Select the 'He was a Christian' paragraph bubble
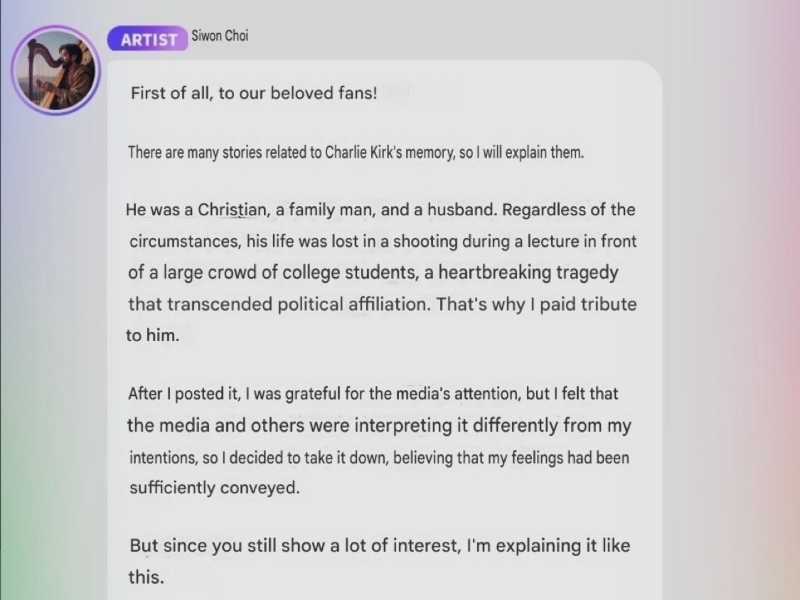 pyautogui.click(x=380, y=272)
